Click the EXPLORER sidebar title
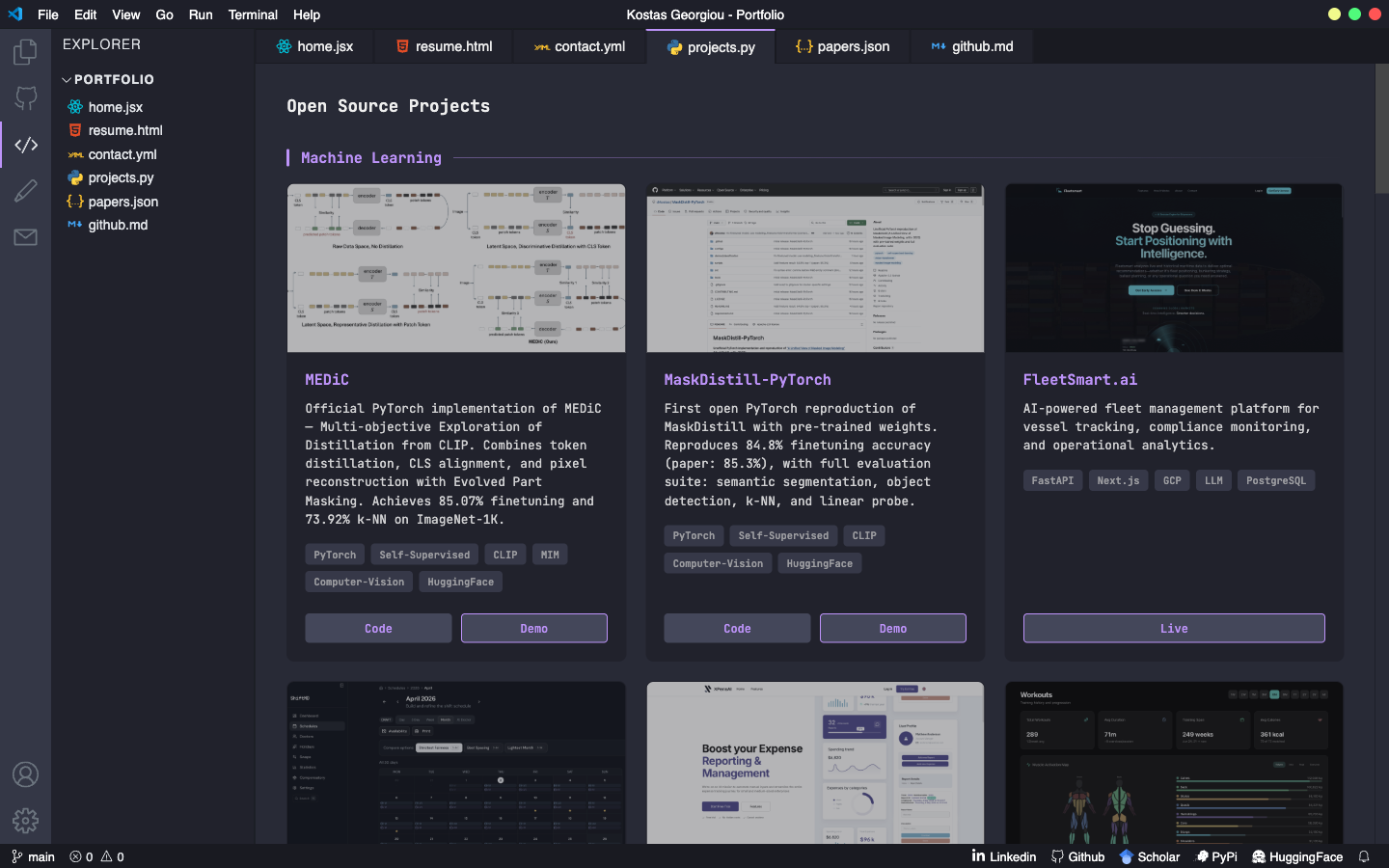 (101, 44)
